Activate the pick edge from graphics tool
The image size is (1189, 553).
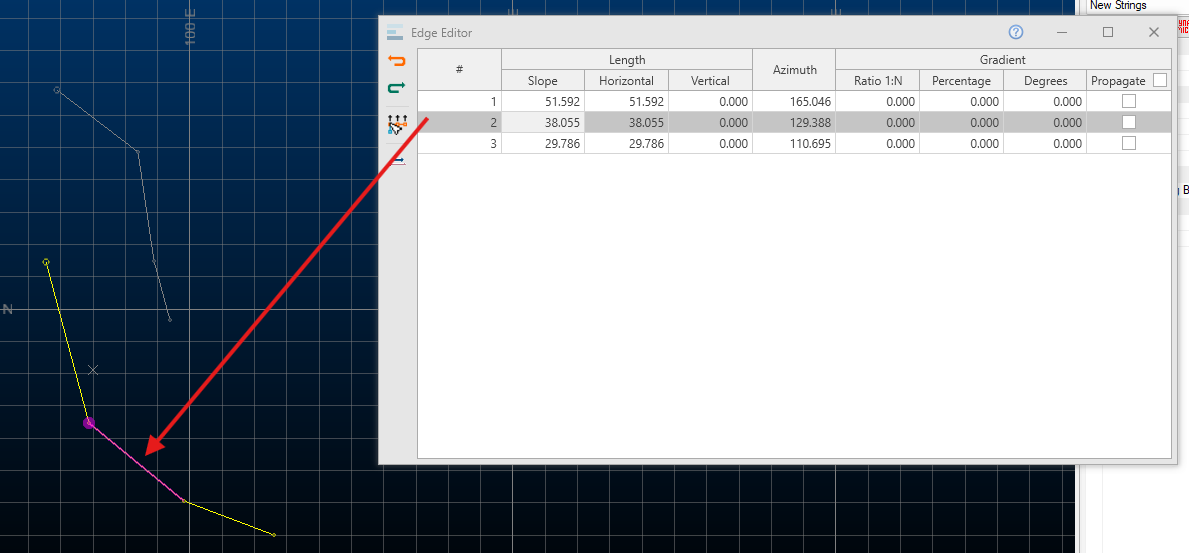(x=397, y=125)
